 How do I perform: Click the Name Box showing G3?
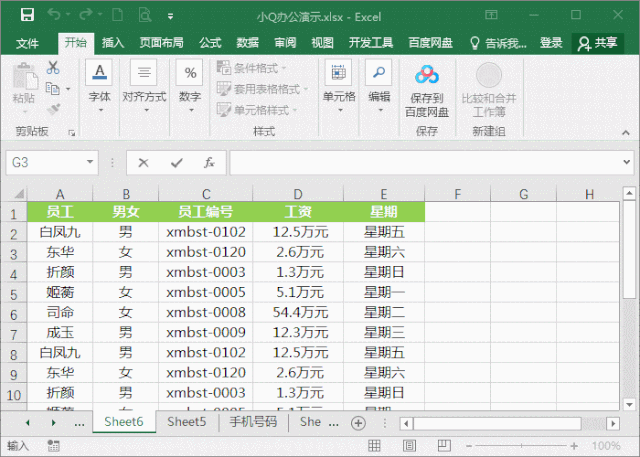click(46, 162)
